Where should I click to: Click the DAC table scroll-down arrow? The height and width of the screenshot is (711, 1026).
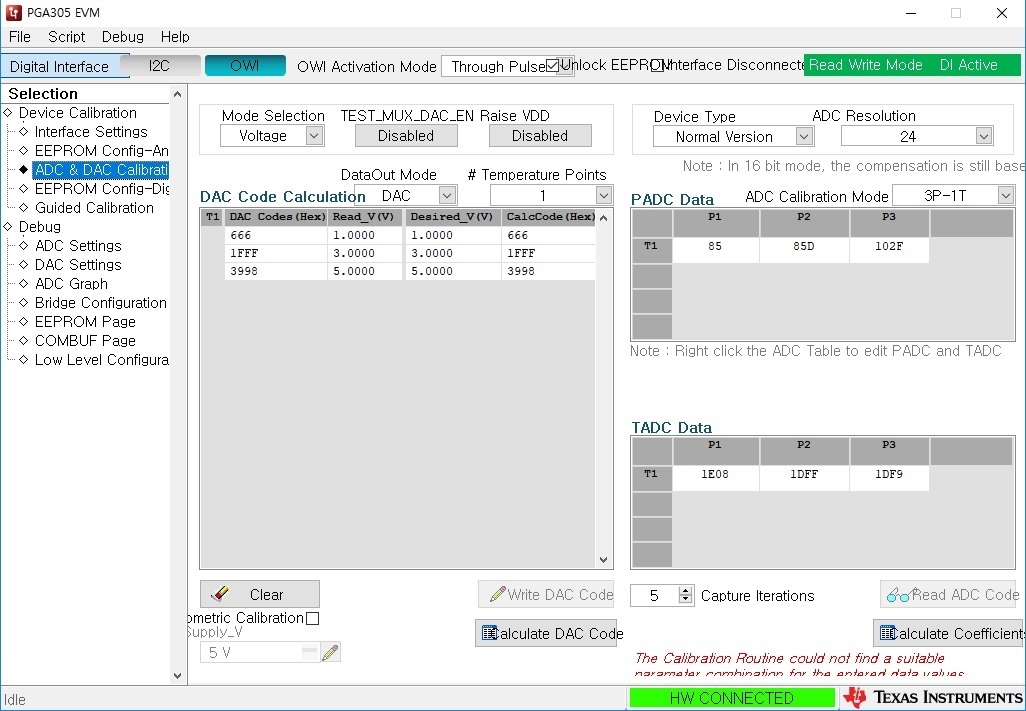603,560
